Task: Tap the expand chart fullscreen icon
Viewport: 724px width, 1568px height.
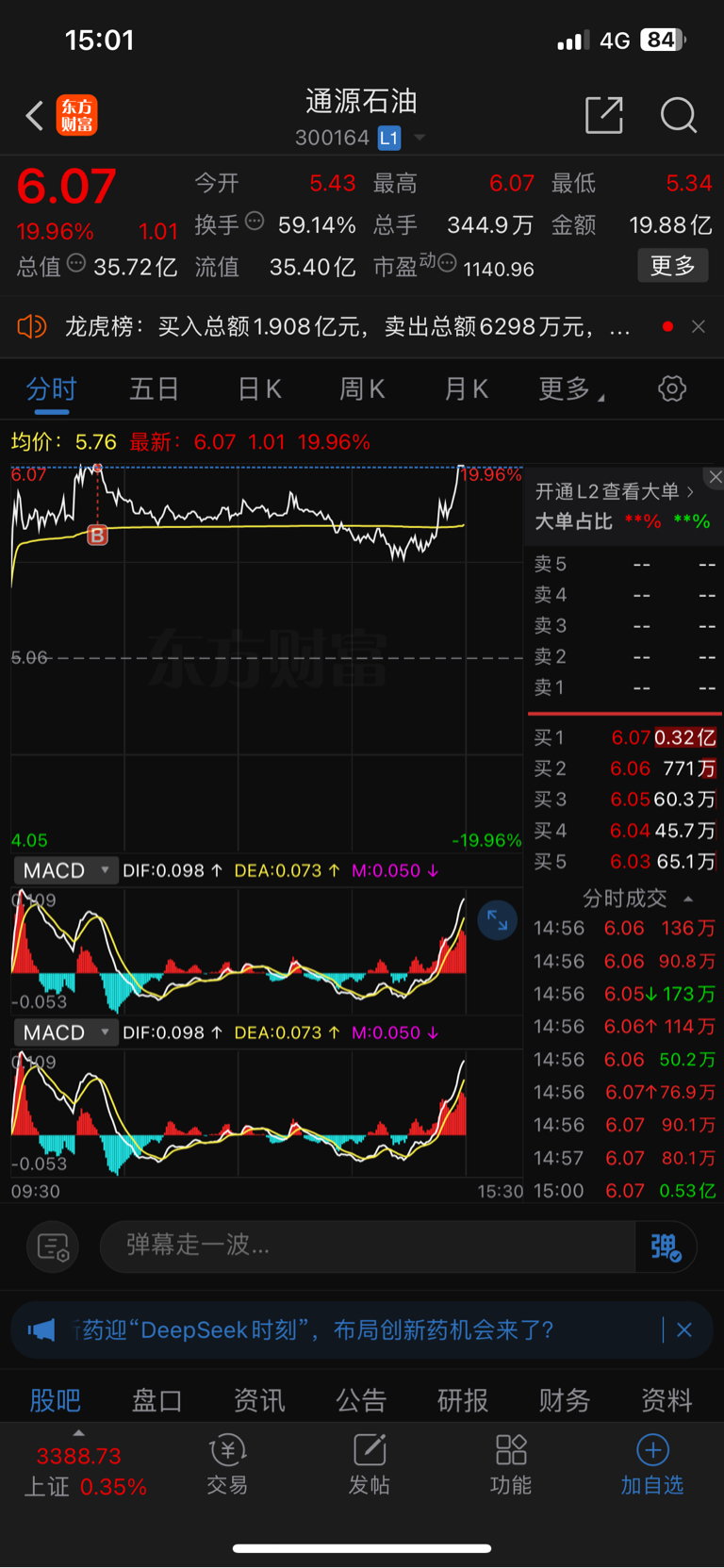Action: pyautogui.click(x=498, y=920)
